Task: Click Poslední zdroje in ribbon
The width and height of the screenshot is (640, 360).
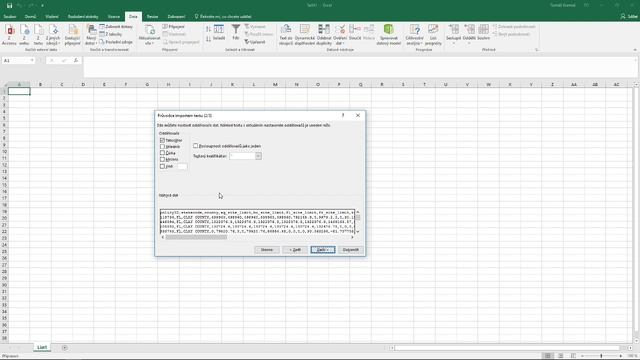Action: (x=116, y=42)
